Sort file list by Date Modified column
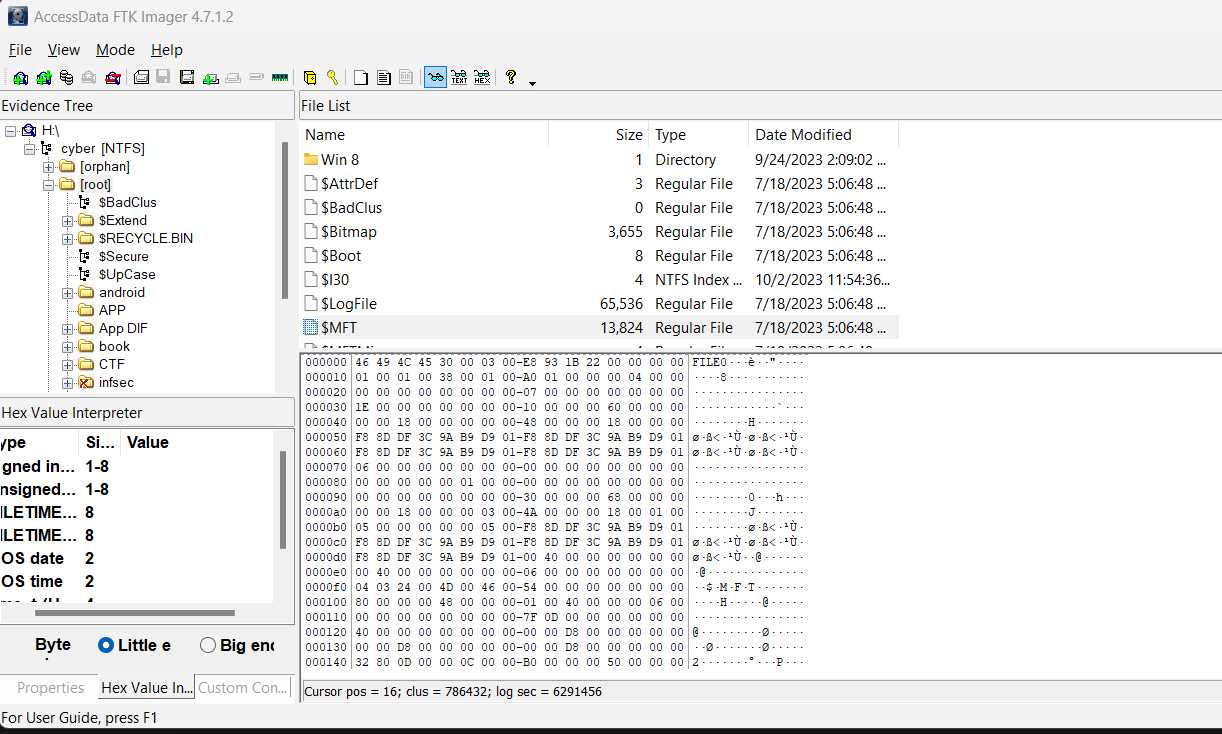The width and height of the screenshot is (1222, 734). click(x=824, y=135)
